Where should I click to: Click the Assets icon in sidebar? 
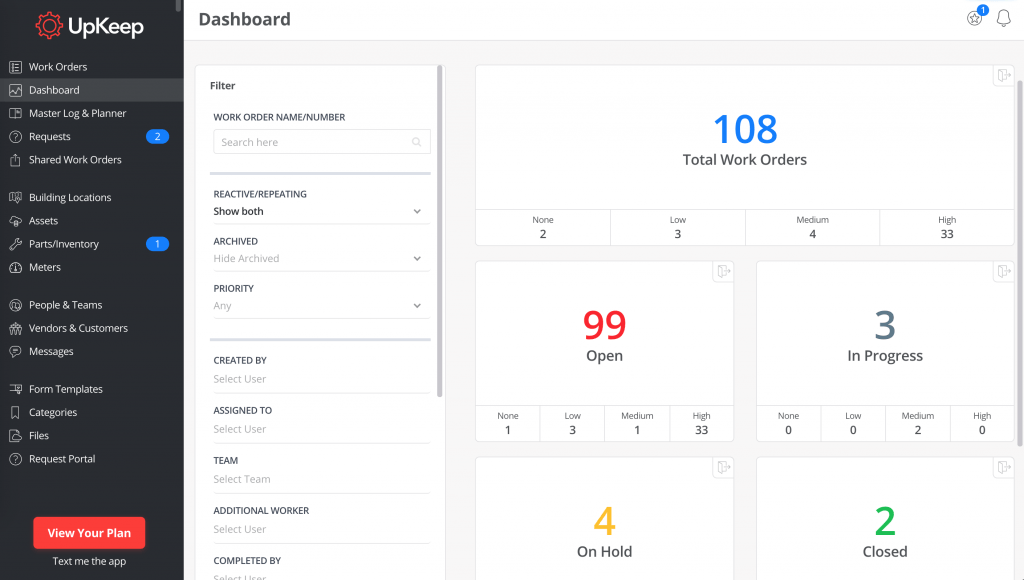[x=15, y=221]
